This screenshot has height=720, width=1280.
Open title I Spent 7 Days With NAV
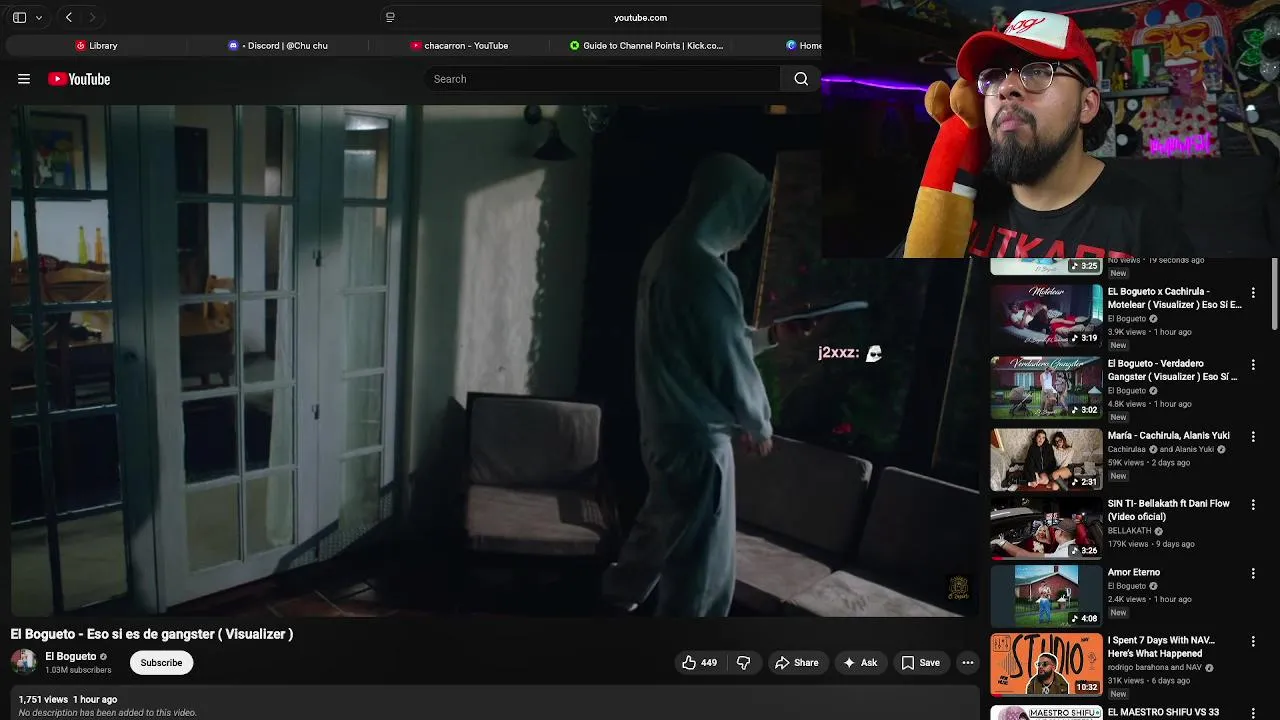tap(1161, 646)
